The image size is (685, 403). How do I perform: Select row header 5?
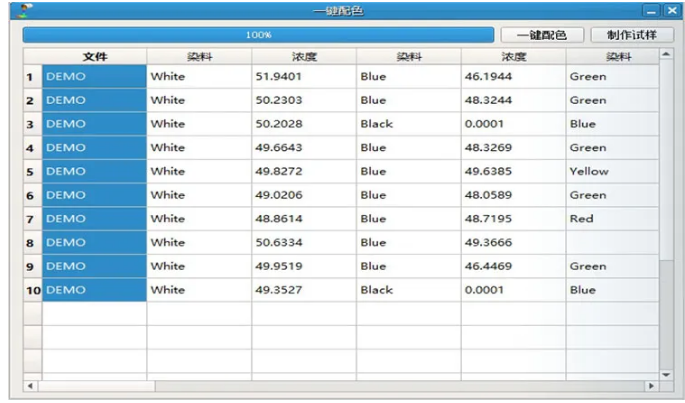pos(33,171)
